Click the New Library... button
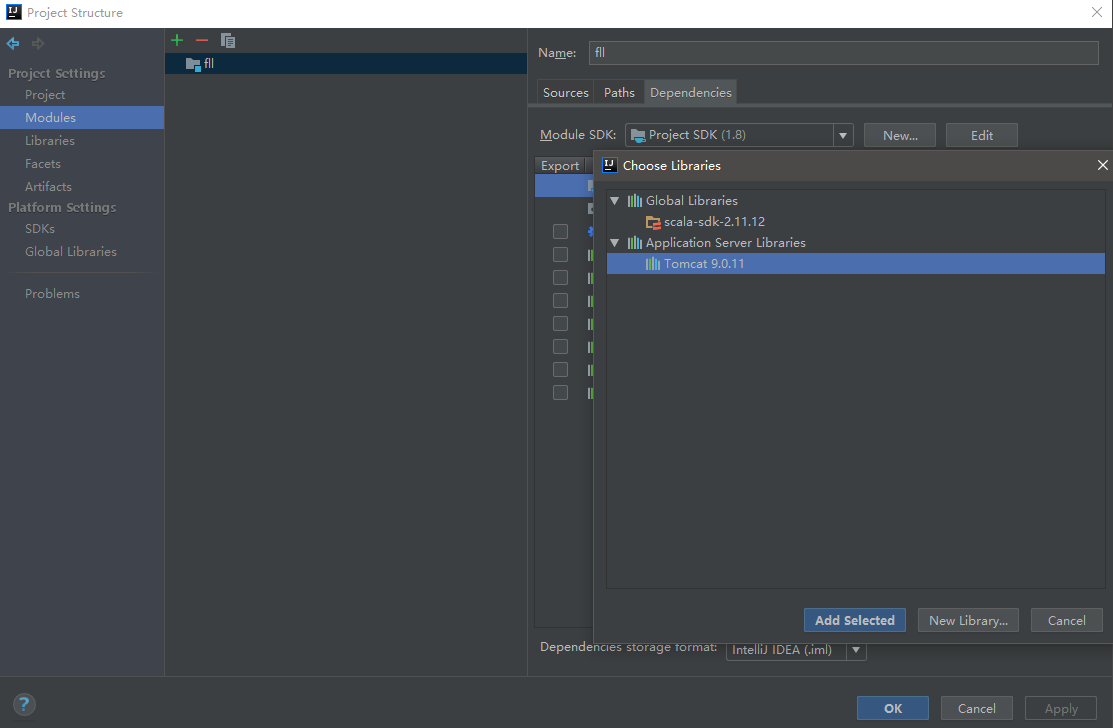This screenshot has height=728, width=1113. pos(968,620)
